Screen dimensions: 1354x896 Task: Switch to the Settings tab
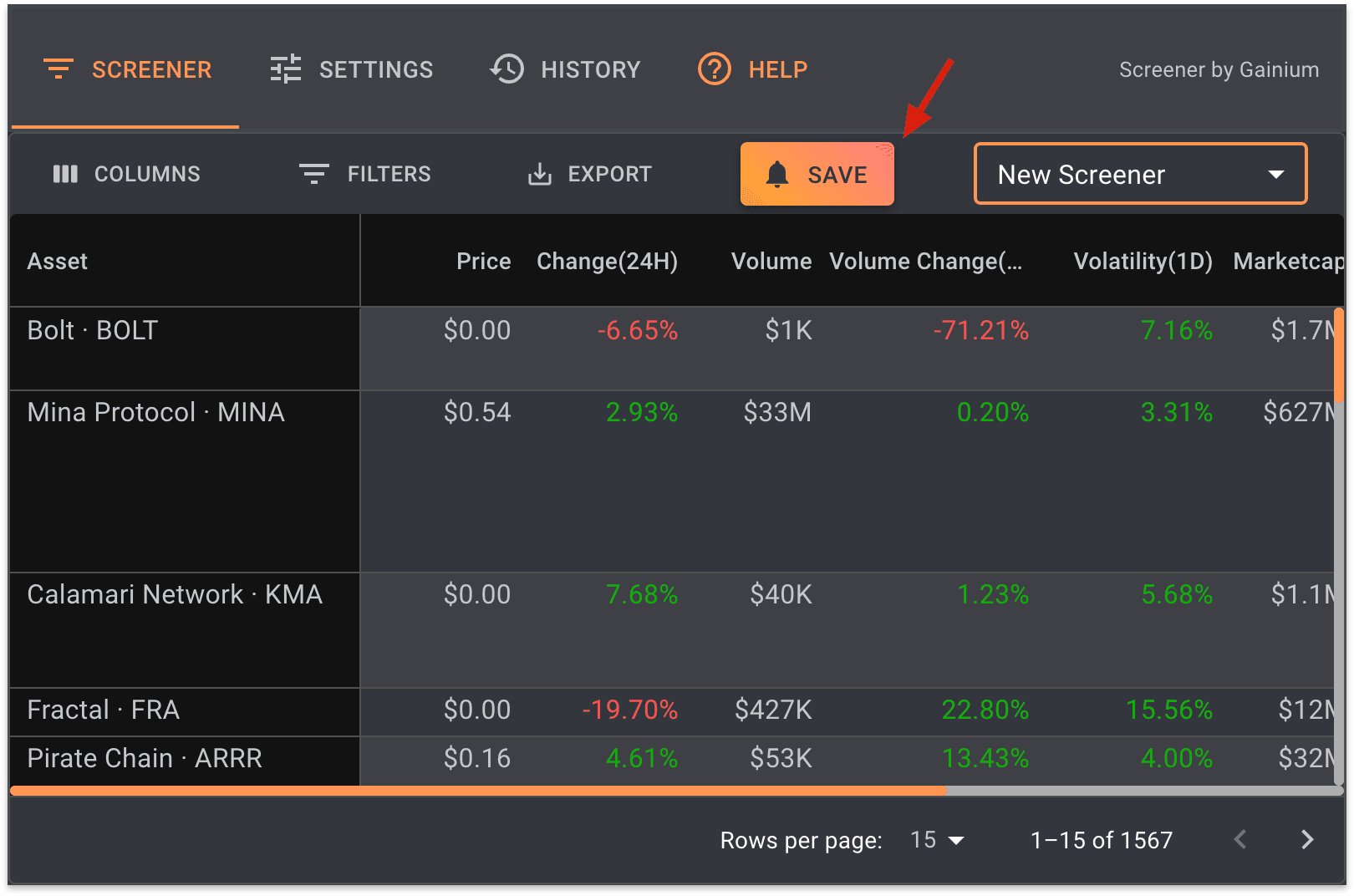pos(351,69)
